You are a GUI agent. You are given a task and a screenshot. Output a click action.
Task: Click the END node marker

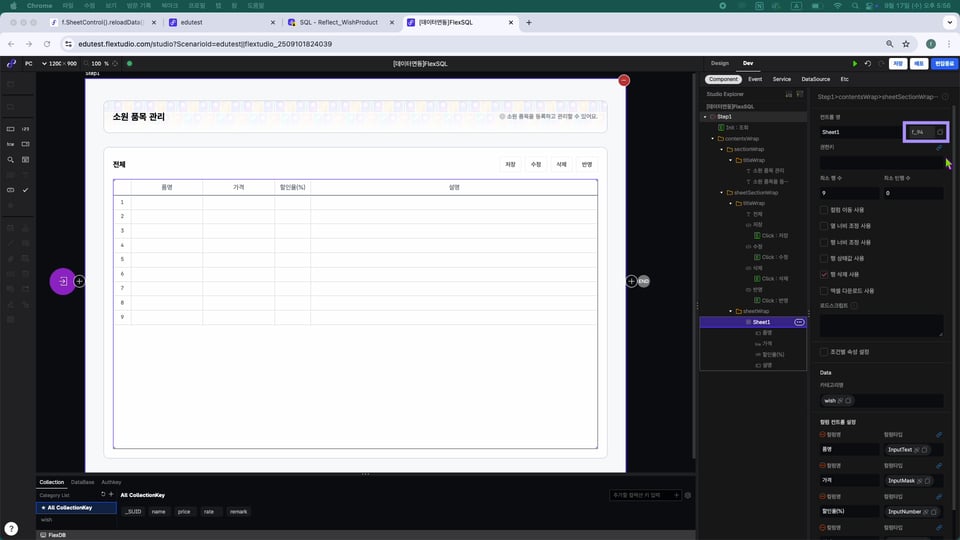pyautogui.click(x=643, y=282)
